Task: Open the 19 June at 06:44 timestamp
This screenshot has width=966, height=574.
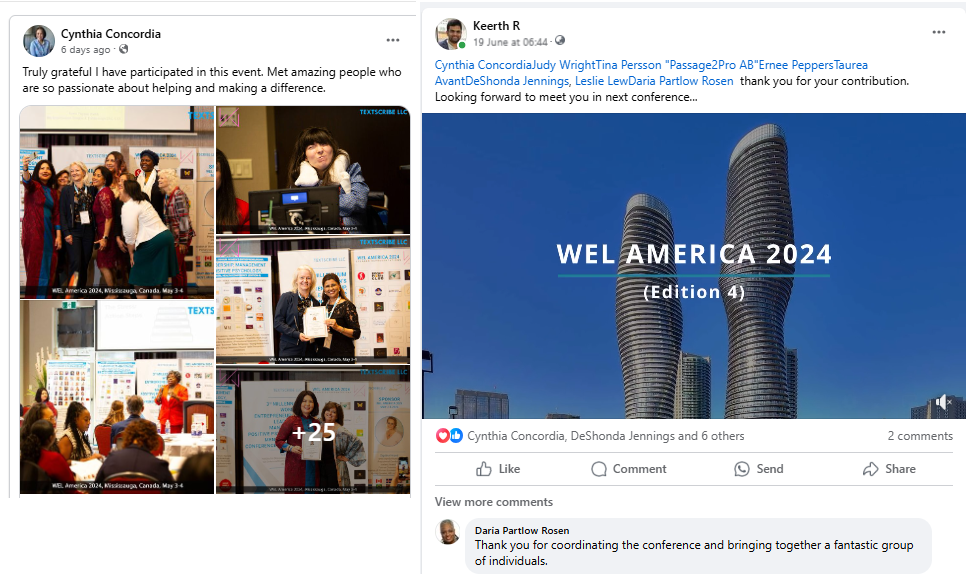Action: 510,42
